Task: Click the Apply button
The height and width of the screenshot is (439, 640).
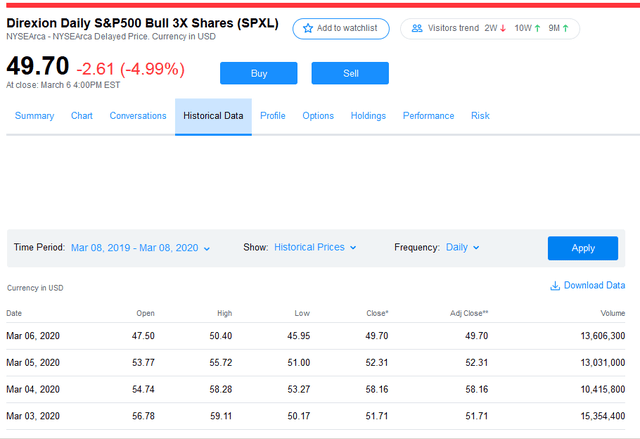Action: [582, 248]
